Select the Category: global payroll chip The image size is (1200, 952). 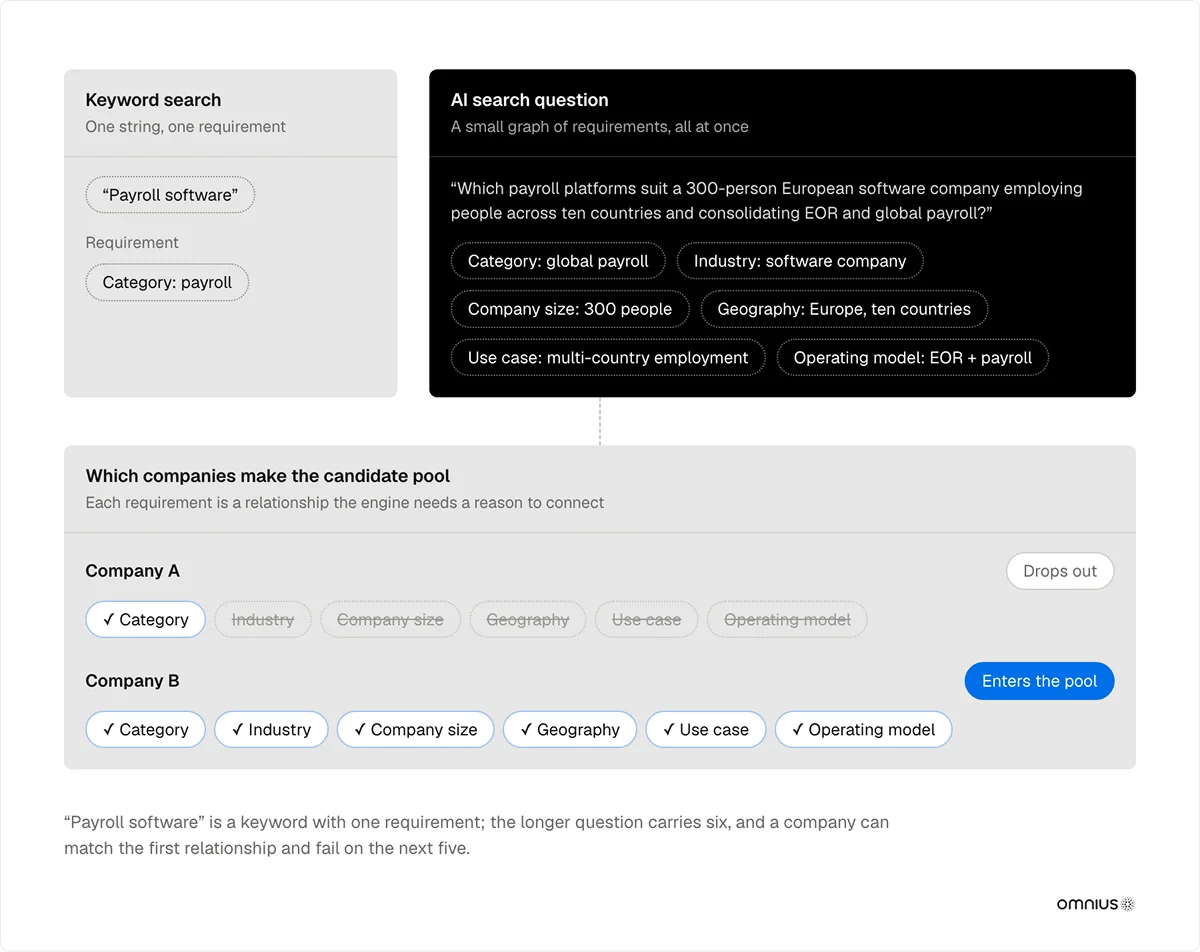click(558, 261)
